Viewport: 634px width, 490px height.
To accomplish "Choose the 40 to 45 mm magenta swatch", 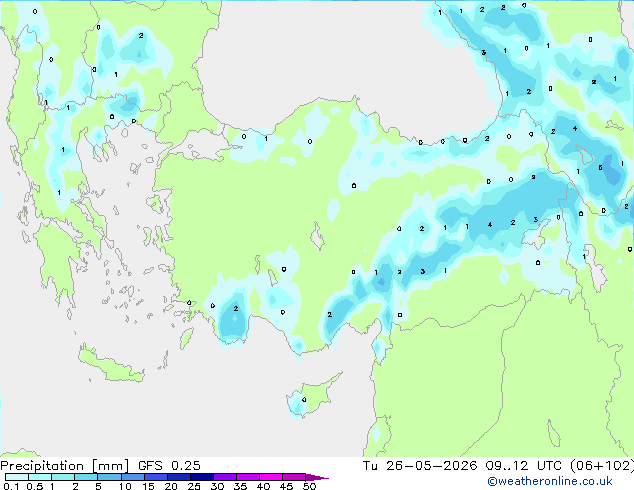I will [x=271, y=477].
